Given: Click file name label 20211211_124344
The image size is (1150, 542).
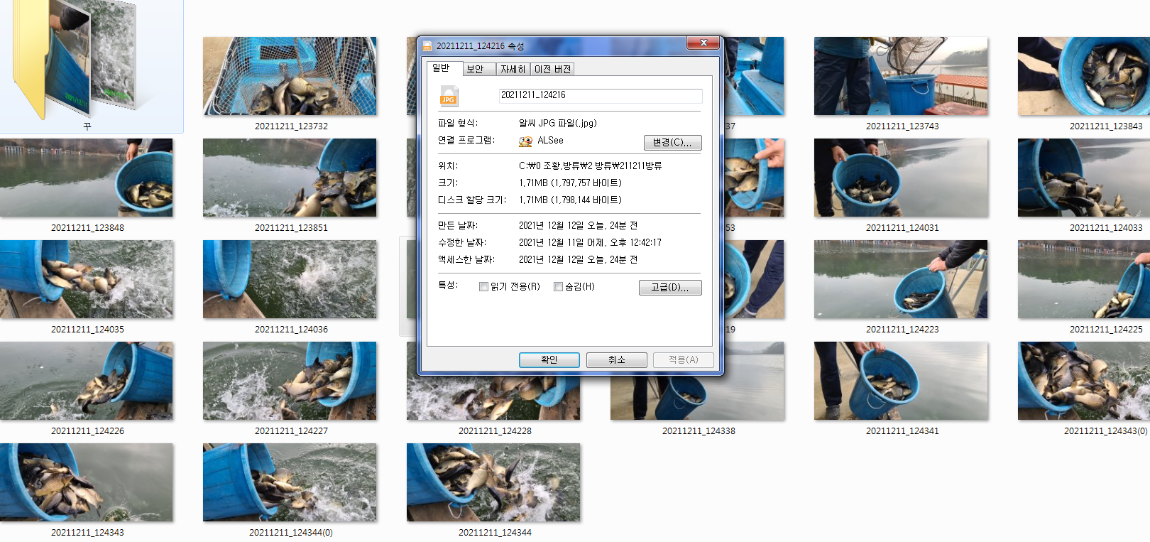Looking at the screenshot, I should coord(495,532).
